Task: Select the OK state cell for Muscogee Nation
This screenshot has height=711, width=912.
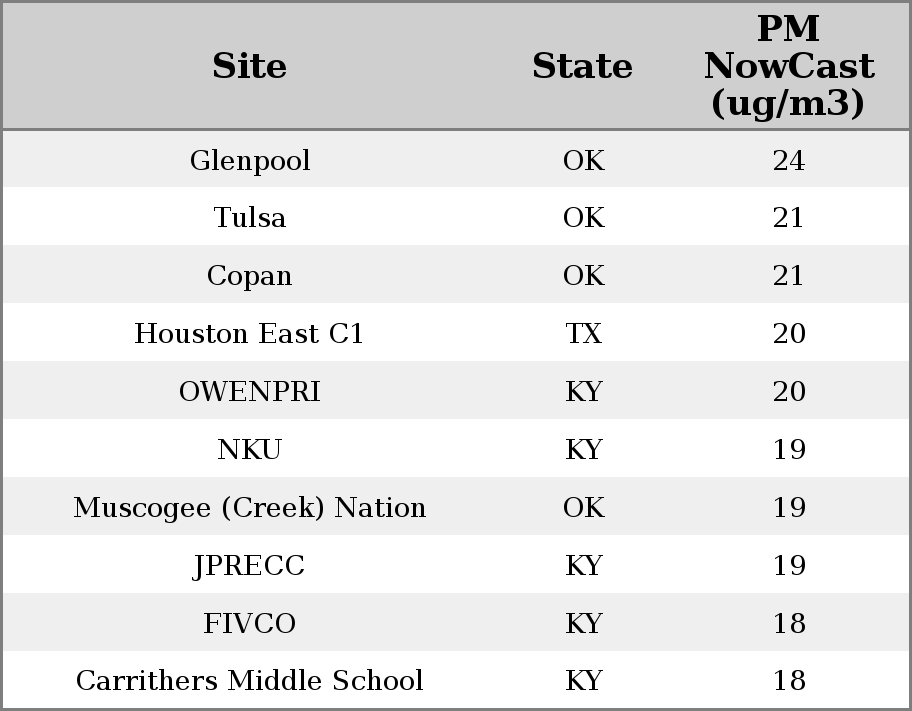Action: (x=583, y=508)
